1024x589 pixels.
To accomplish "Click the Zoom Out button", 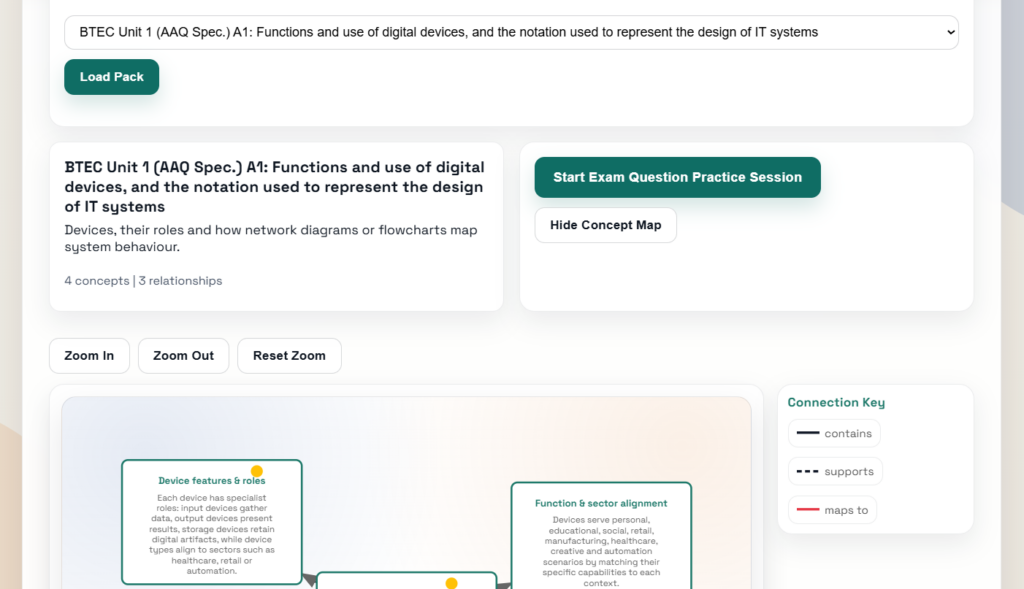I will 184,356.
